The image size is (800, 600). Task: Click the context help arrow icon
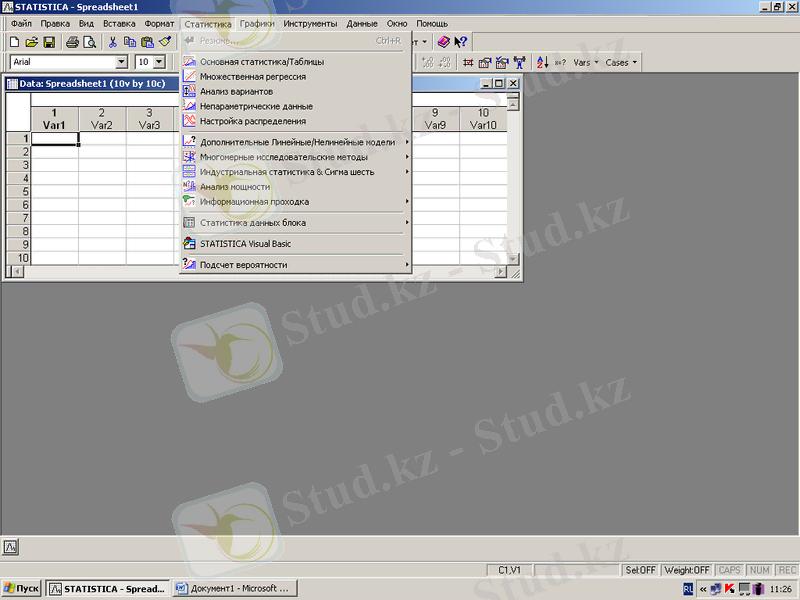point(460,42)
